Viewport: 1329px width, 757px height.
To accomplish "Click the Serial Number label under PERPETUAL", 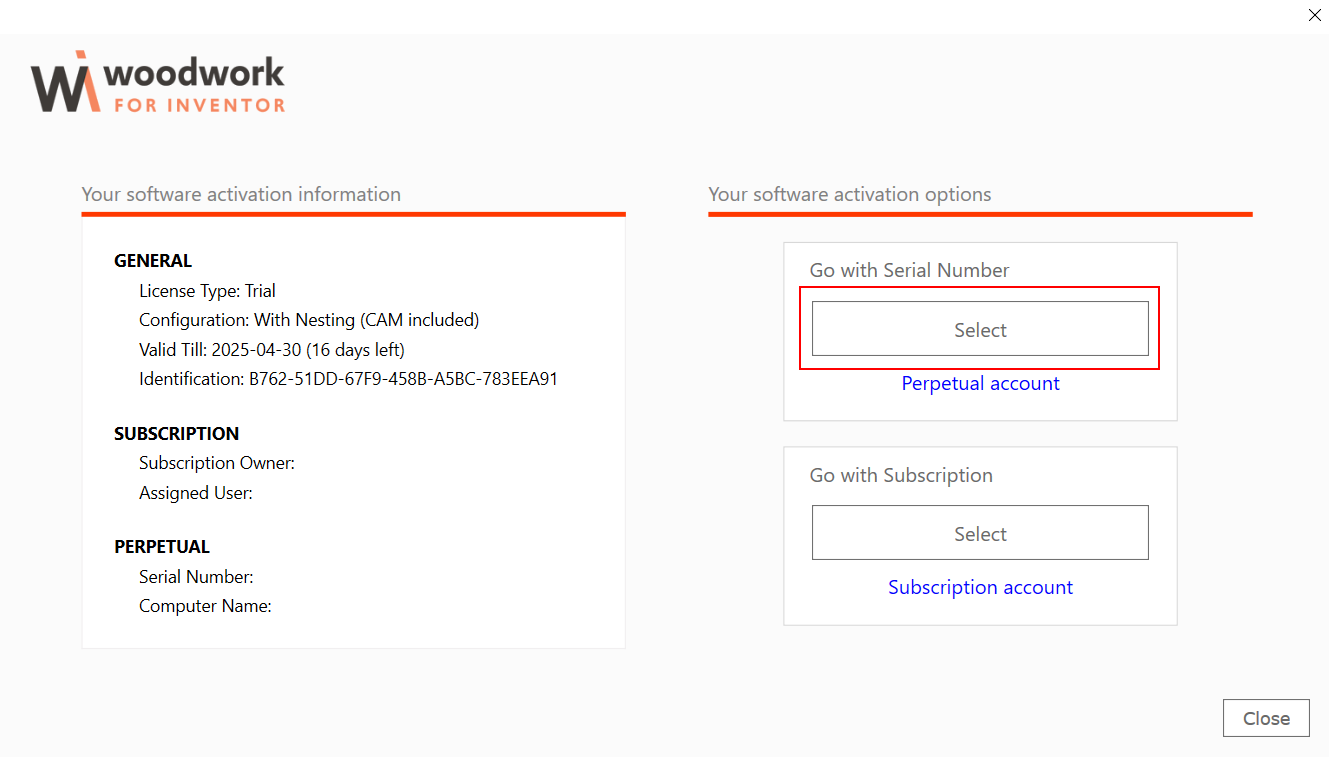I will click(x=196, y=577).
